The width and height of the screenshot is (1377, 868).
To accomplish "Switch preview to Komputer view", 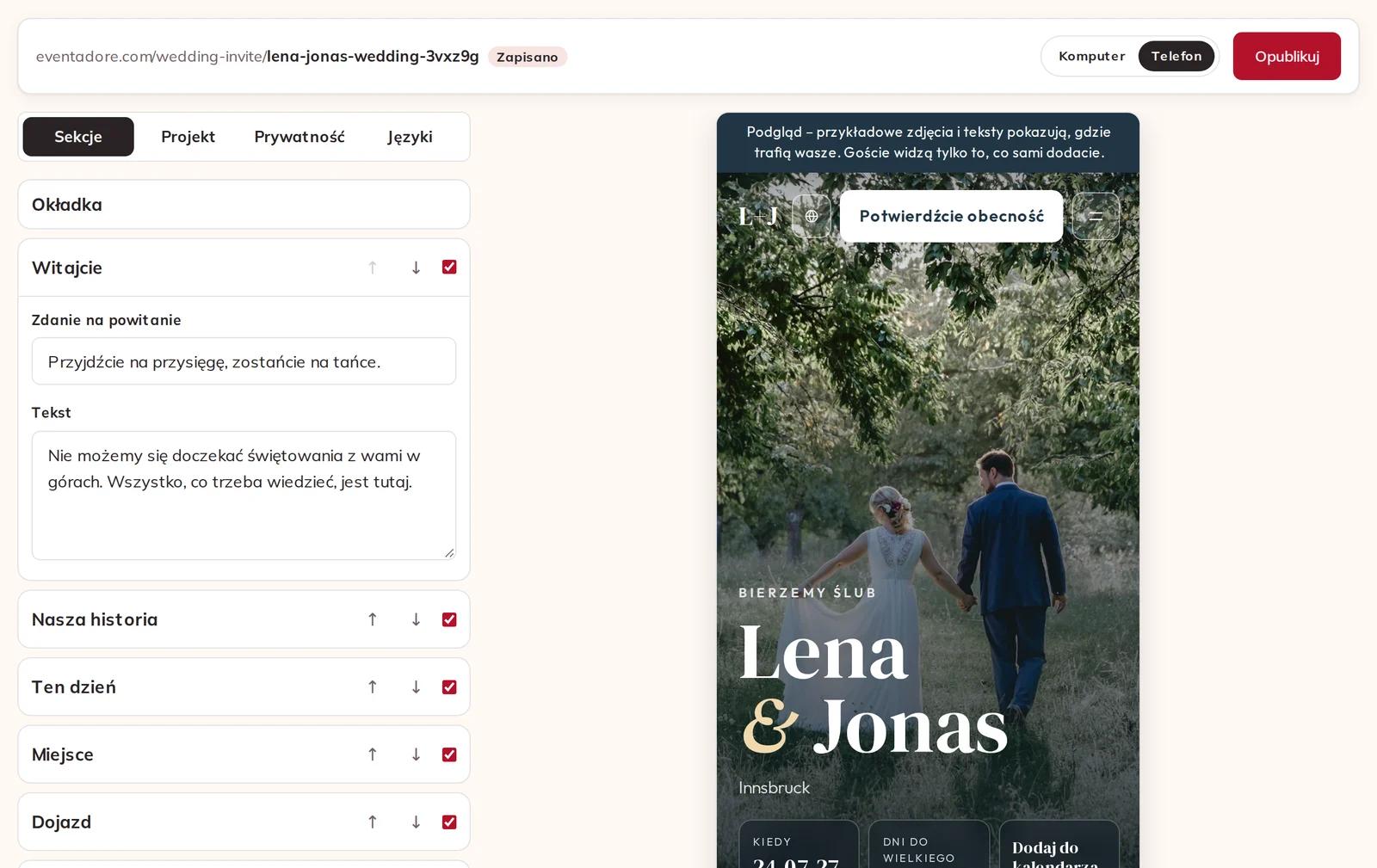I will 1091,56.
